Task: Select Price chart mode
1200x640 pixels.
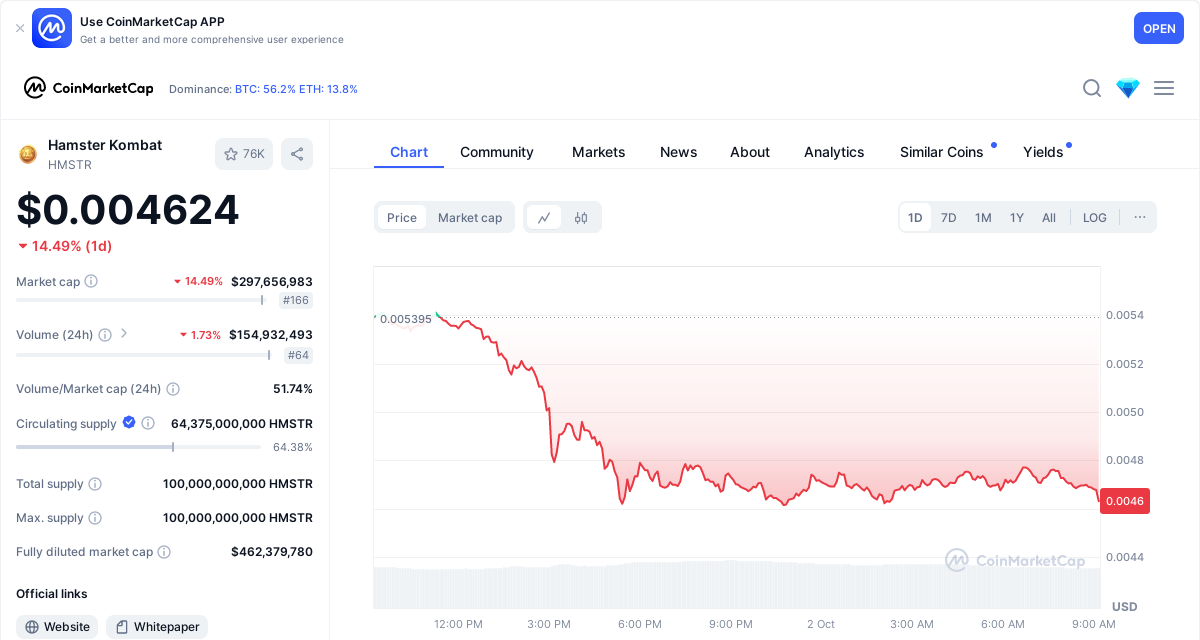Action: point(402,217)
